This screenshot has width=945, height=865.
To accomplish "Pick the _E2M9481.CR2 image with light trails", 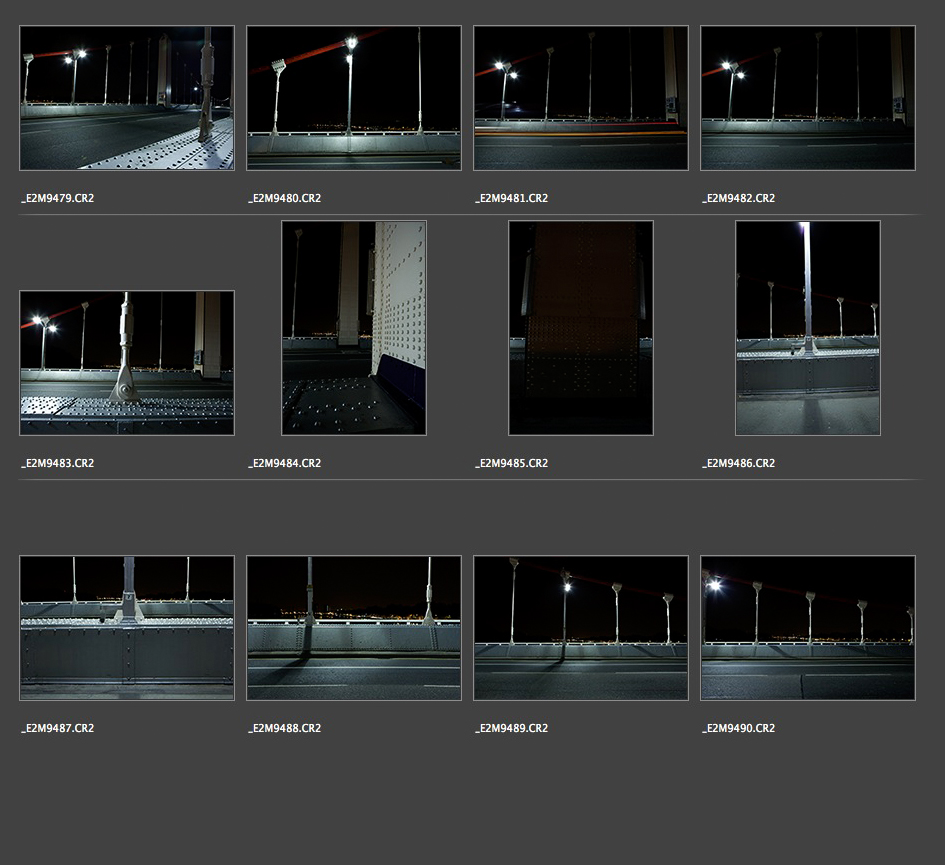I will point(581,98).
